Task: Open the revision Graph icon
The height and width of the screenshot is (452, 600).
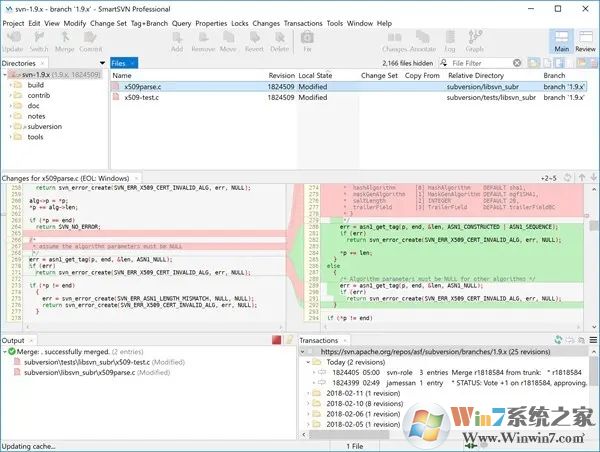Action: (x=474, y=41)
